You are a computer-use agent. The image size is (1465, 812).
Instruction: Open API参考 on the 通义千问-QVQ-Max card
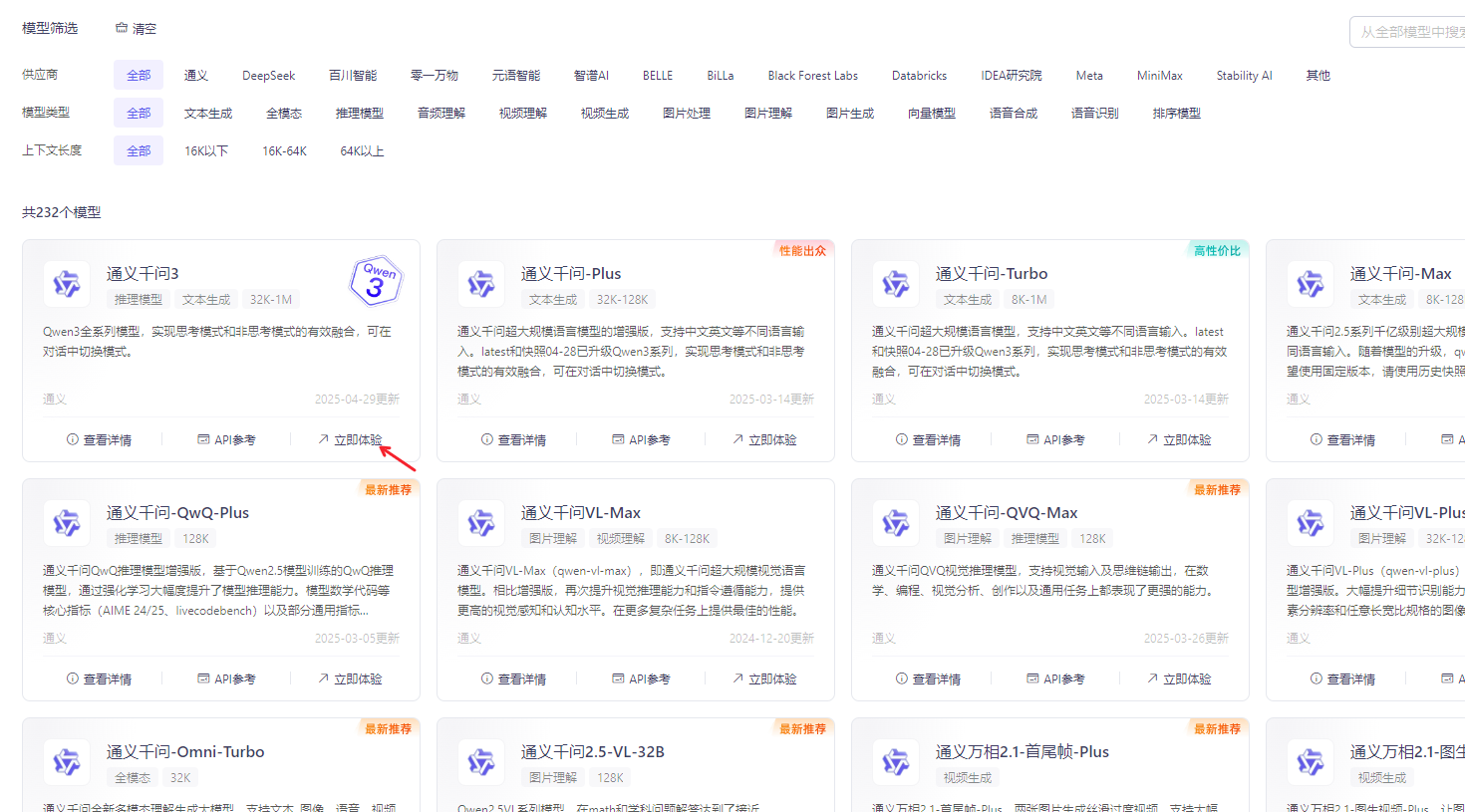click(1055, 678)
